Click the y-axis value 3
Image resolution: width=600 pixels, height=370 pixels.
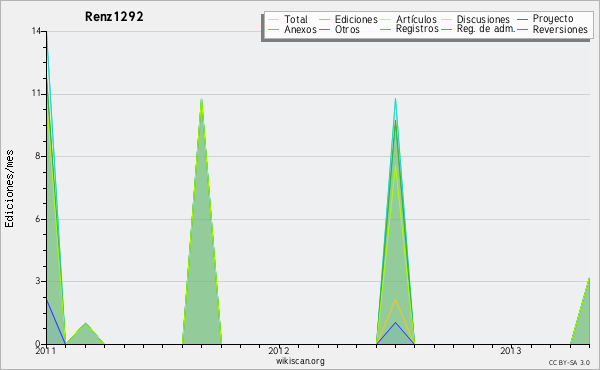[x=38, y=281]
